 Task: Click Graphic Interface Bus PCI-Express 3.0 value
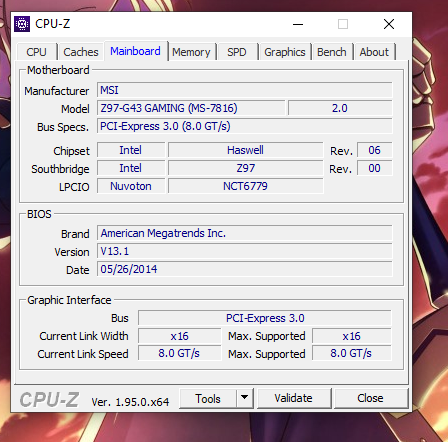point(265,318)
